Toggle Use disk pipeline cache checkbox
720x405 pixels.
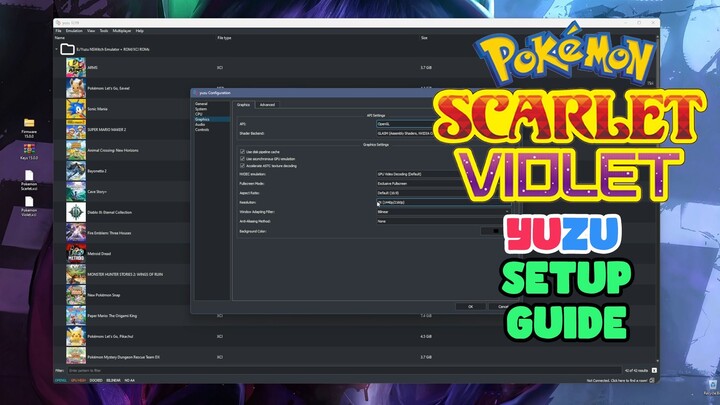(x=242, y=152)
